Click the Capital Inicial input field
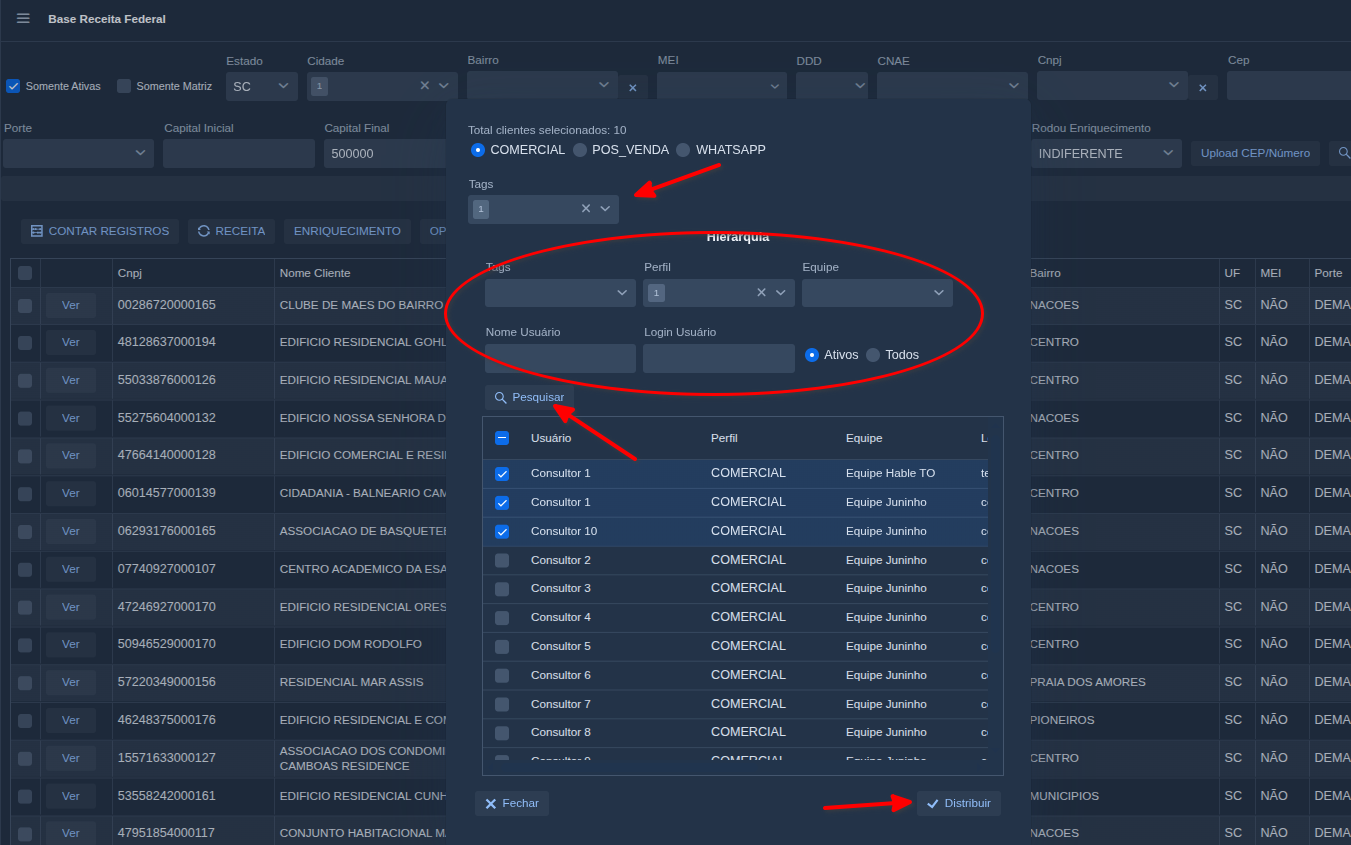 239,153
